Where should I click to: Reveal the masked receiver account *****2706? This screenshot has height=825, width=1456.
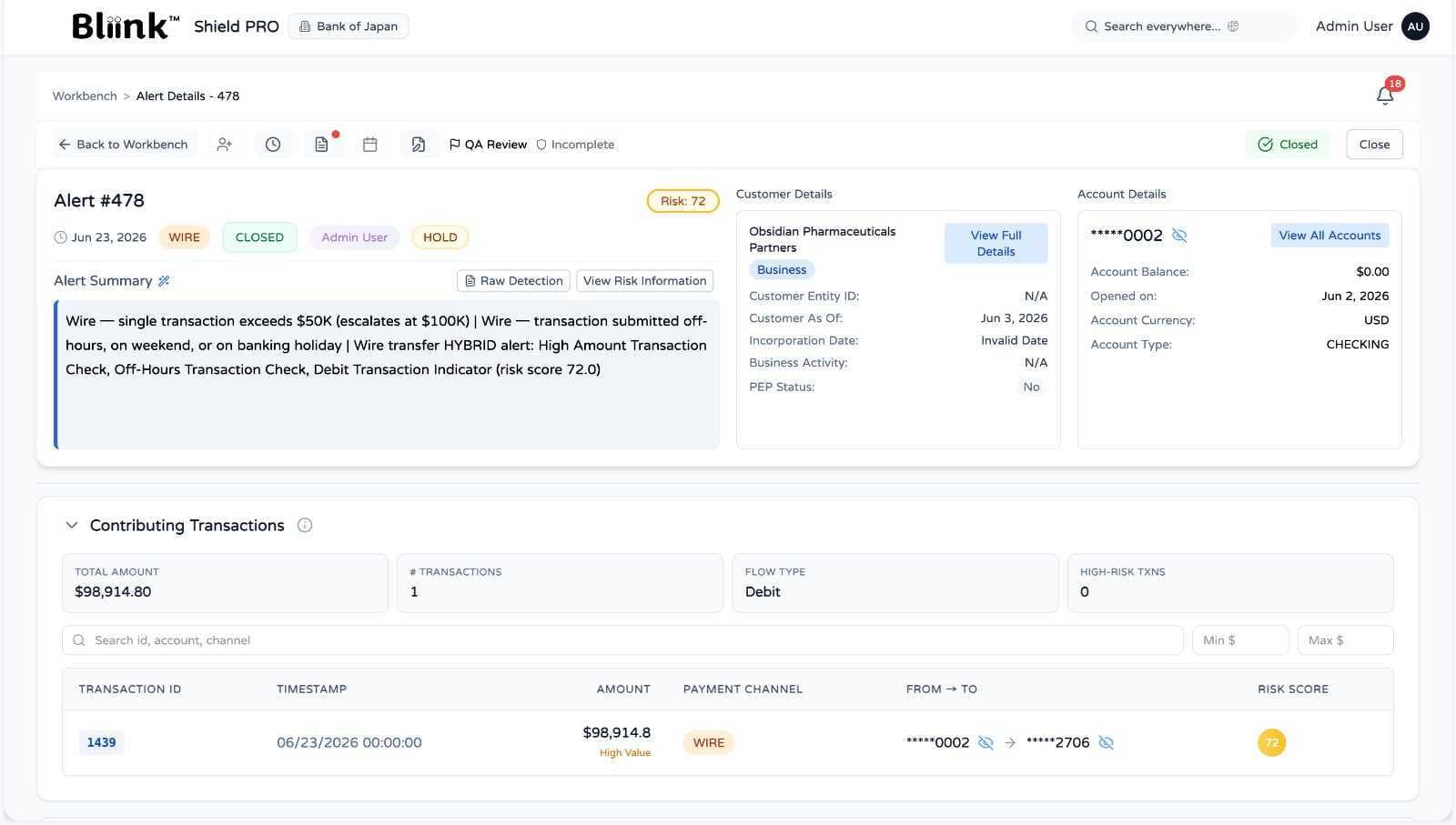click(1106, 742)
